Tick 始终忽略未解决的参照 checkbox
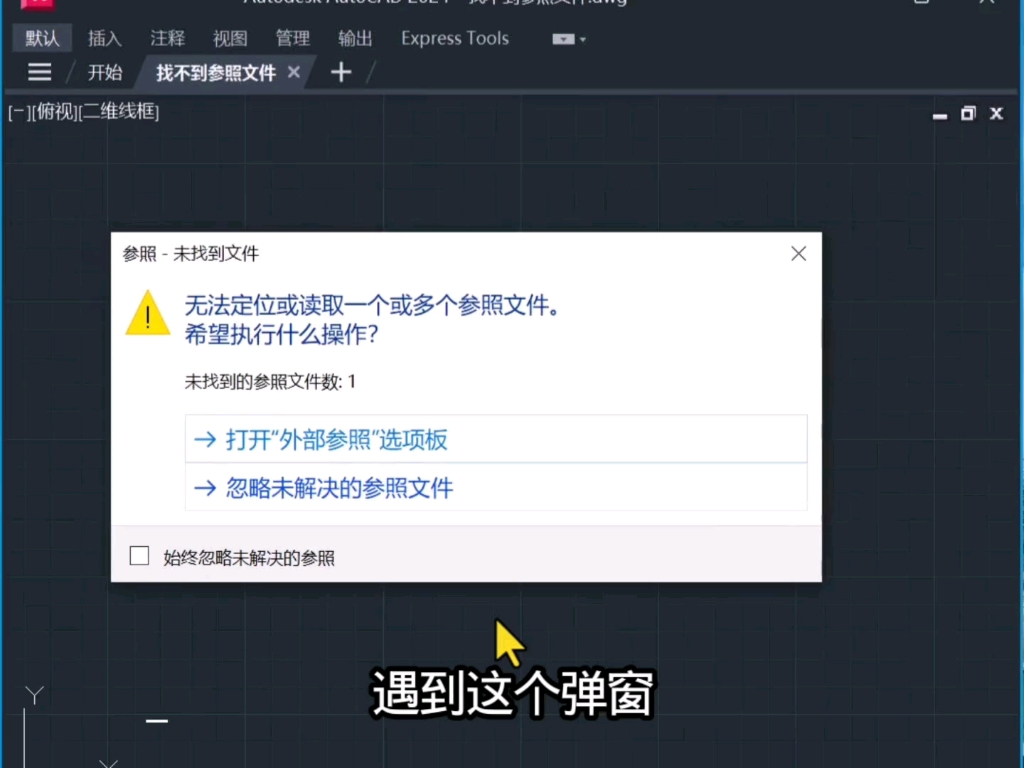 click(139, 556)
